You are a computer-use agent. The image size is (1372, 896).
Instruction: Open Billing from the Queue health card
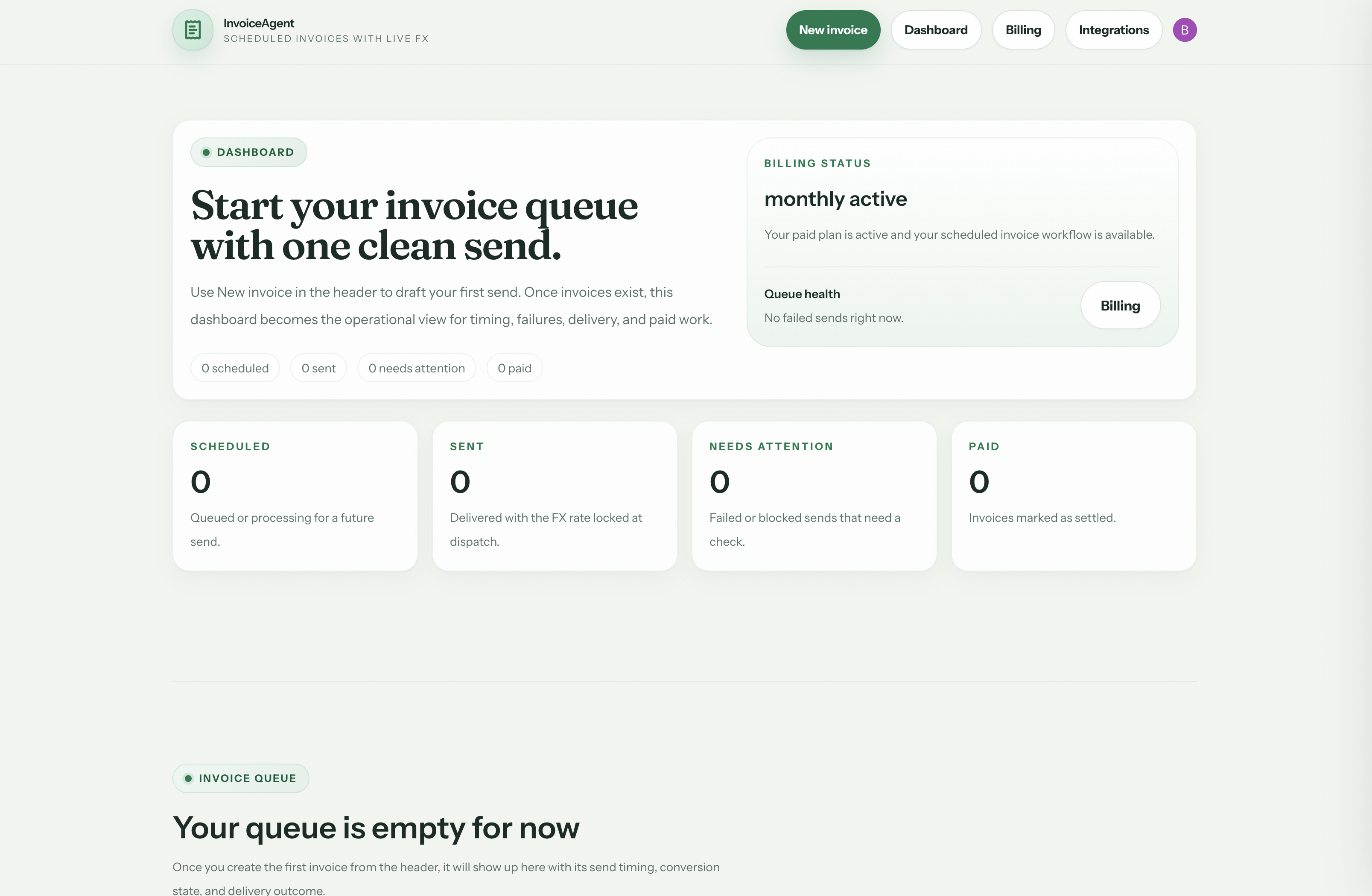(1120, 305)
